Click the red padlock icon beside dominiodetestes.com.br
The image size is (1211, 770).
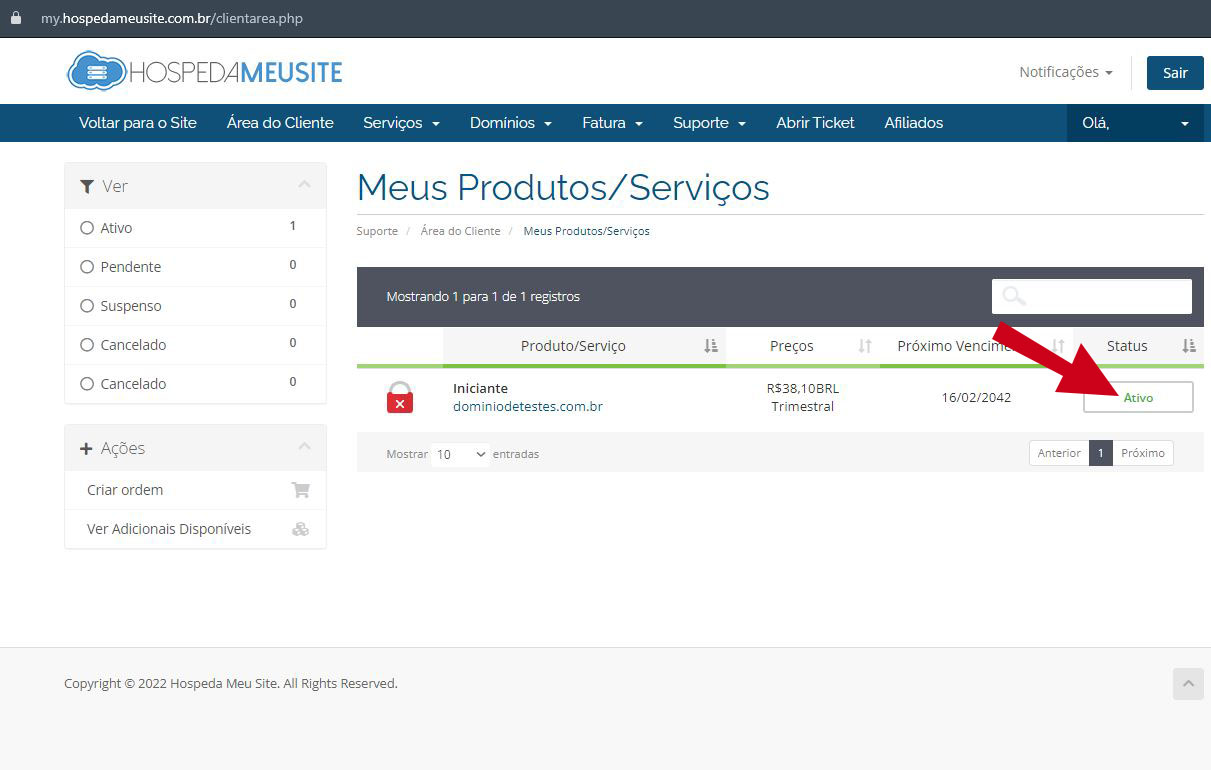(400, 397)
